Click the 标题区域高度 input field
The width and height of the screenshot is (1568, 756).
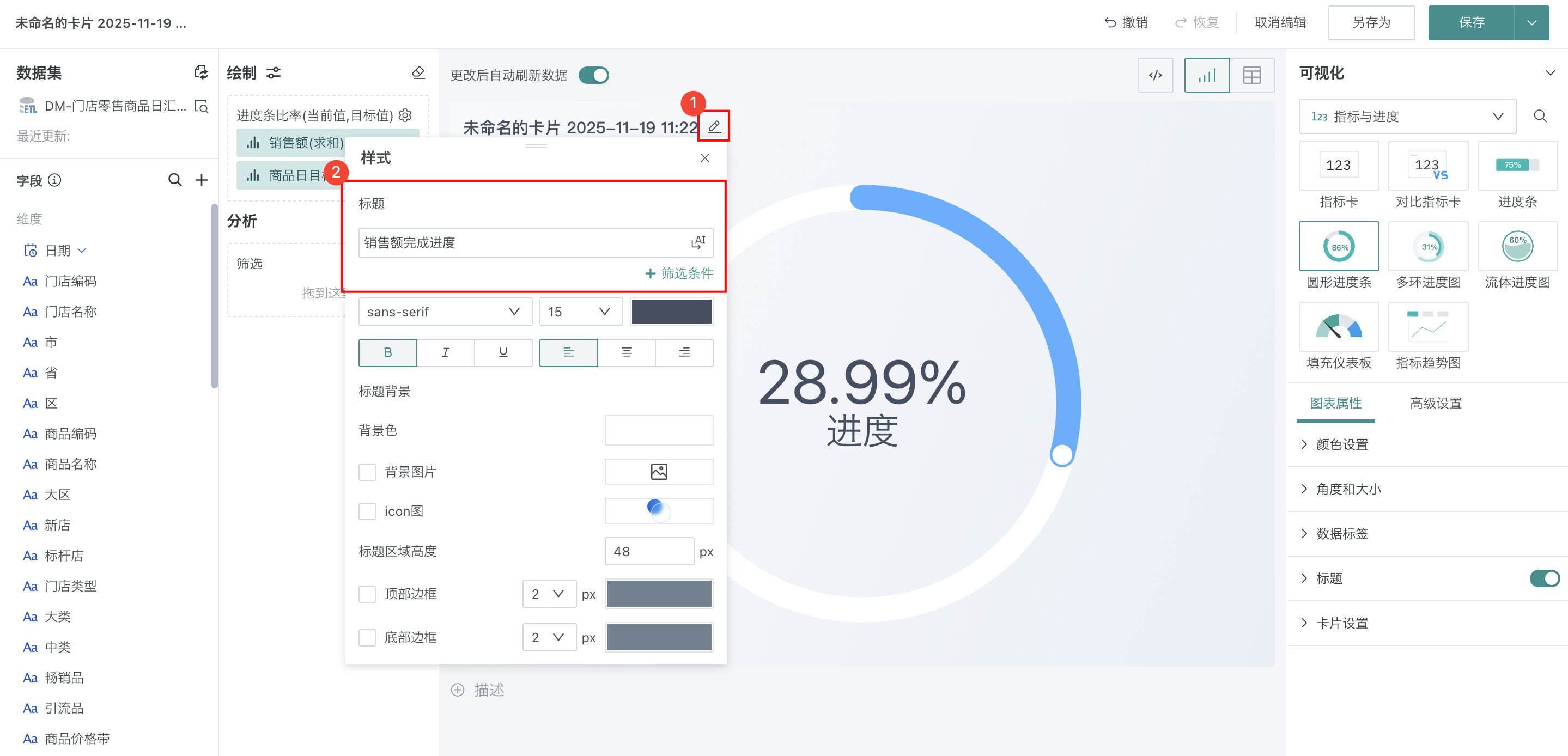click(x=648, y=552)
